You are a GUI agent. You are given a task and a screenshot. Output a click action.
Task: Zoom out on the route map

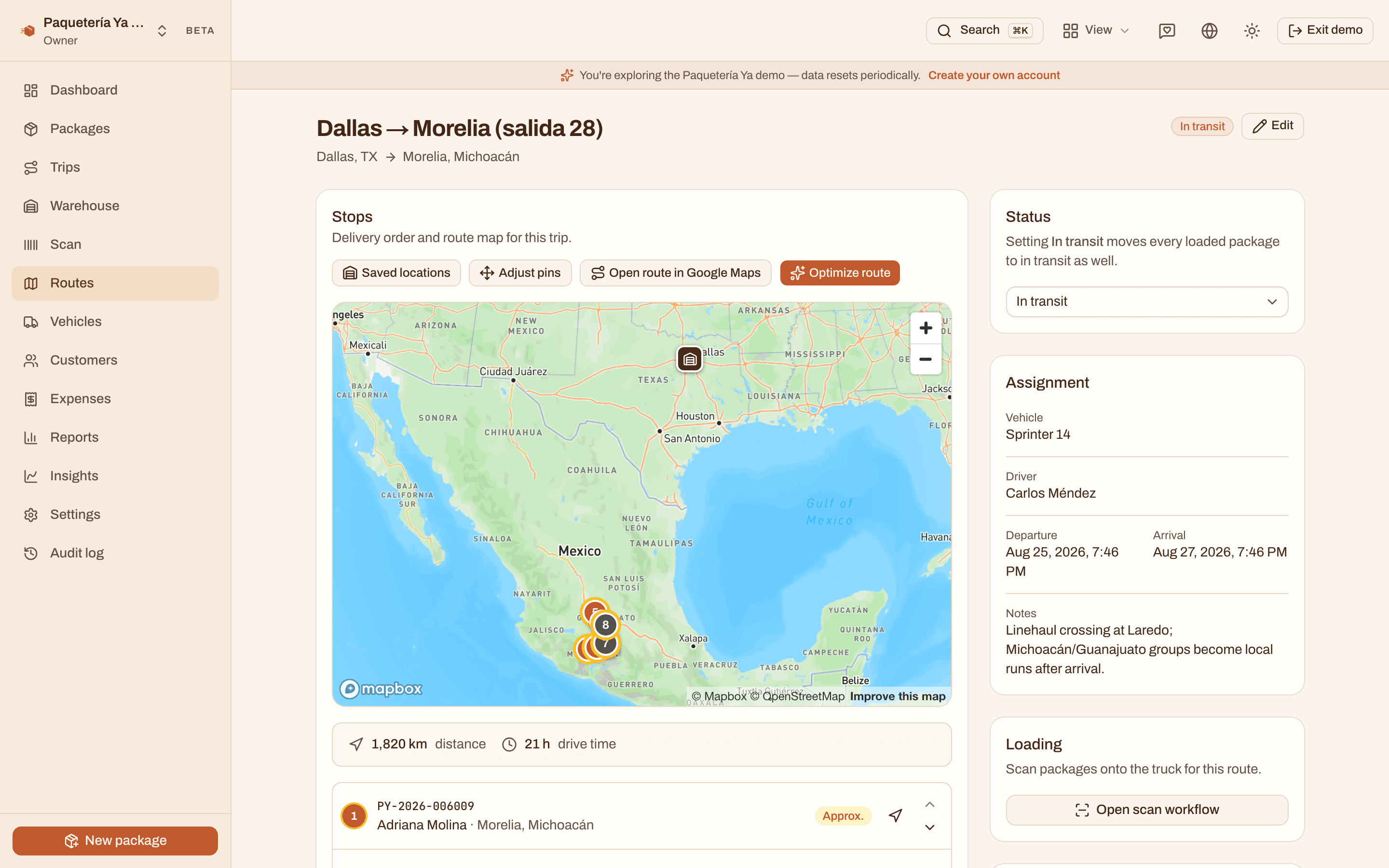point(925,359)
